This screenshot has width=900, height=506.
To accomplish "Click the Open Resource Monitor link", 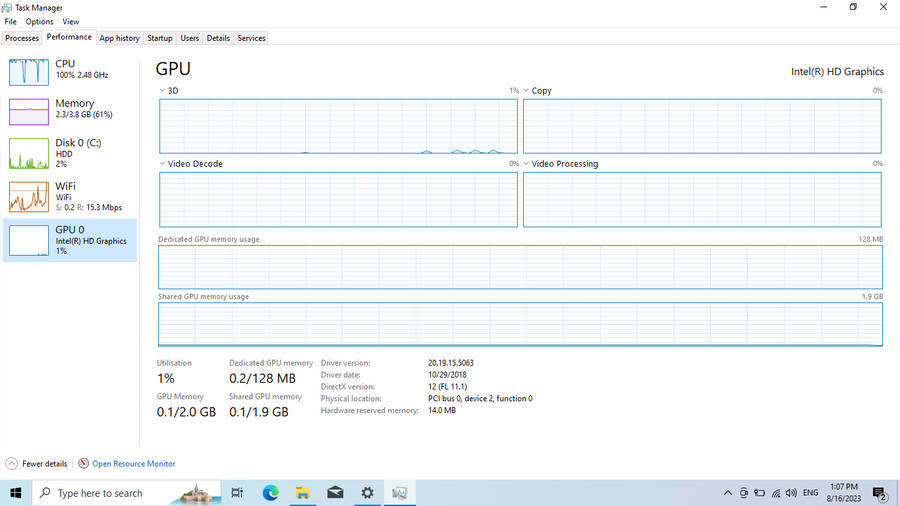I will (x=134, y=464).
